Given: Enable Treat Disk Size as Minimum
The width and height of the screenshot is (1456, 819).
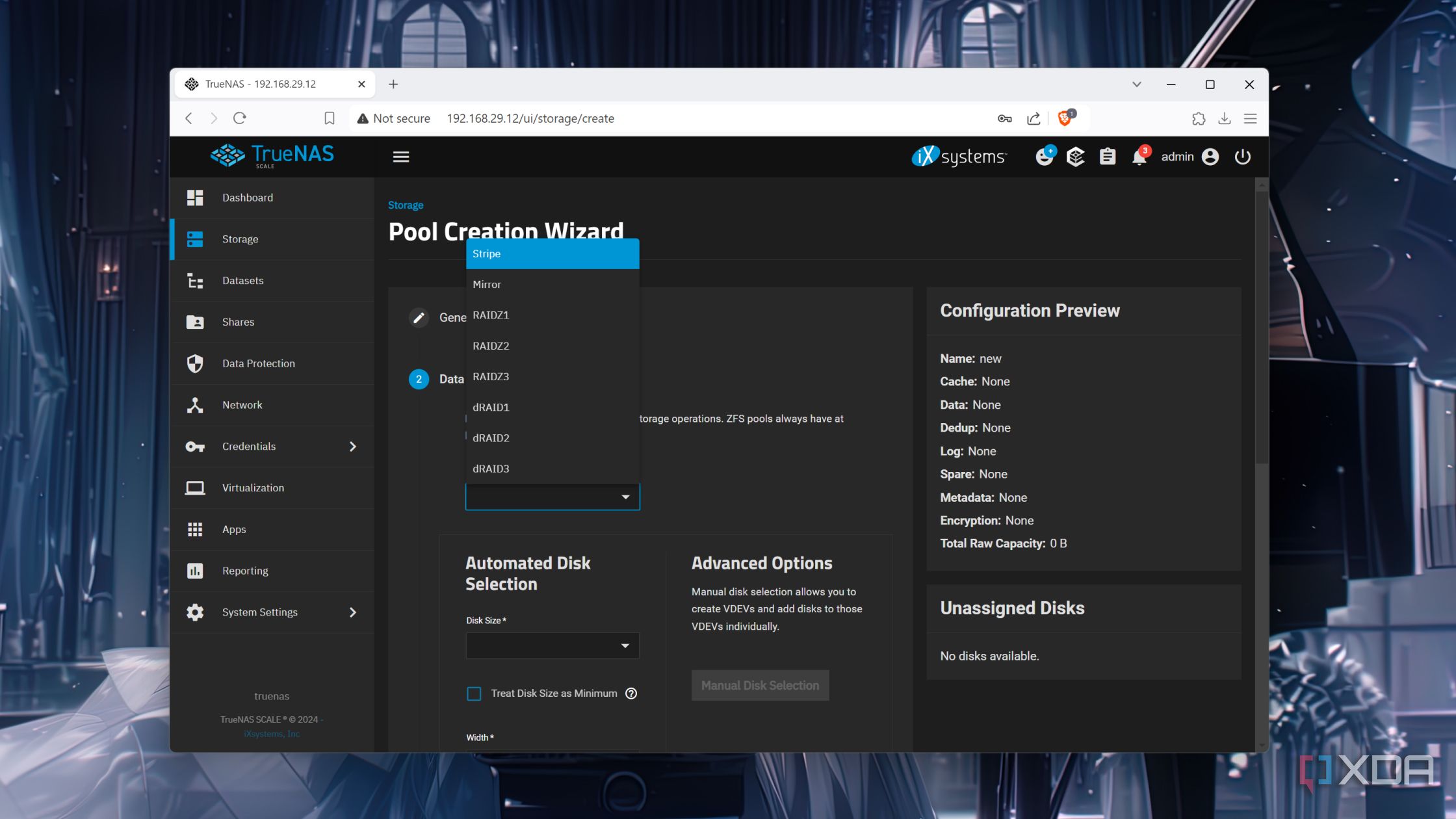Looking at the screenshot, I should click(x=474, y=694).
